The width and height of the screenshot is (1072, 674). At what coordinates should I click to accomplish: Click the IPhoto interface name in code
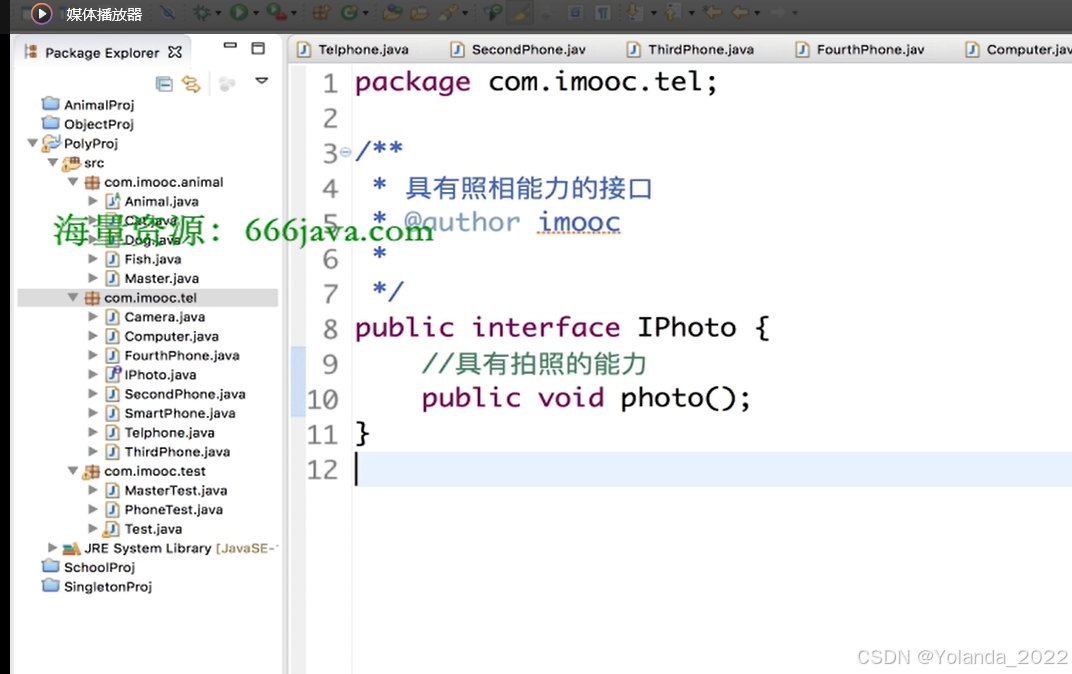[686, 327]
